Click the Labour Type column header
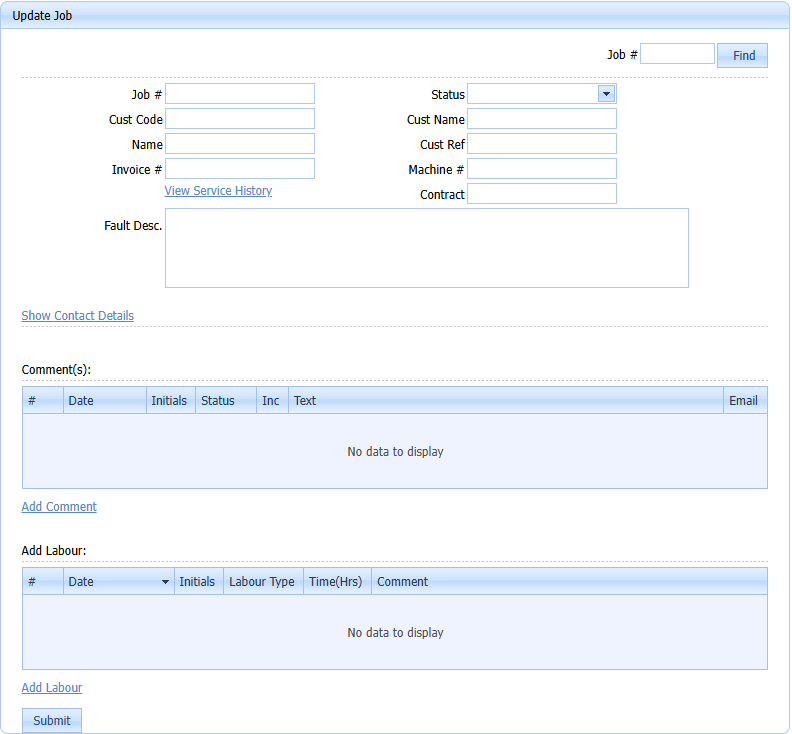 (262, 582)
